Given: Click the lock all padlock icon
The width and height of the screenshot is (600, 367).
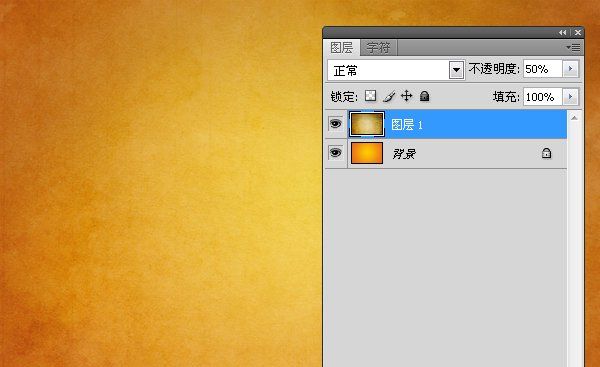Looking at the screenshot, I should [x=424, y=96].
